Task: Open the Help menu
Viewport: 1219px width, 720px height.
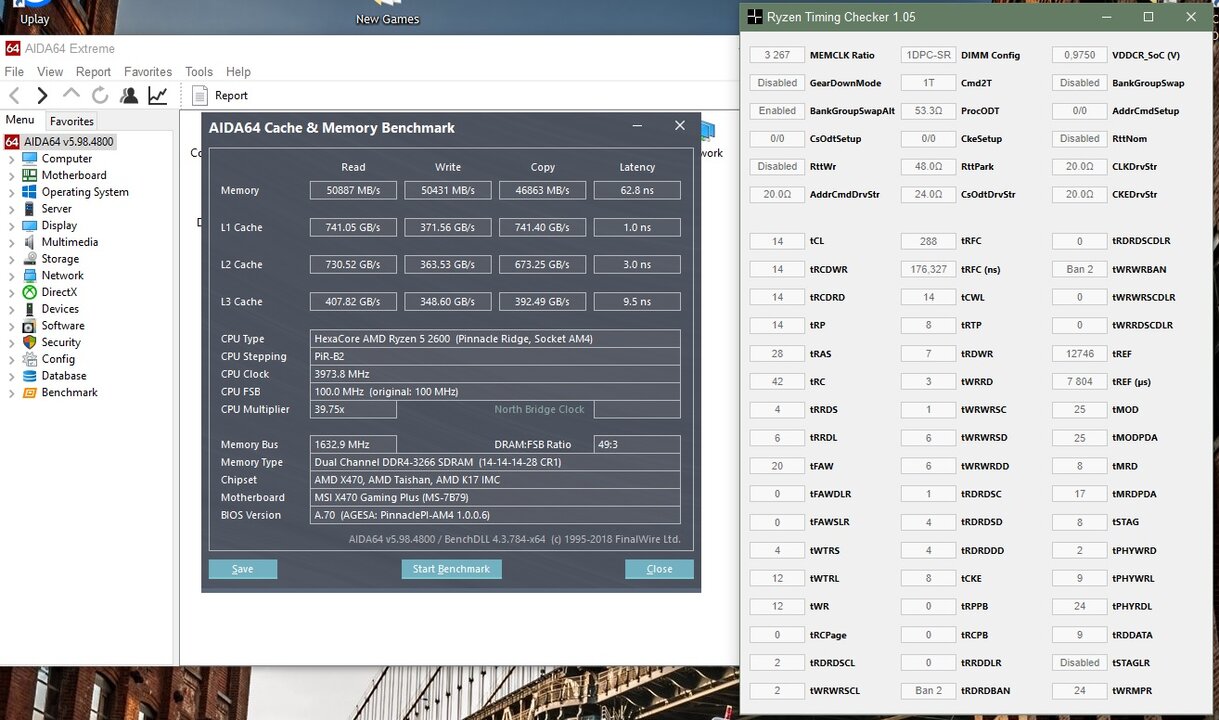Action: click(x=238, y=72)
